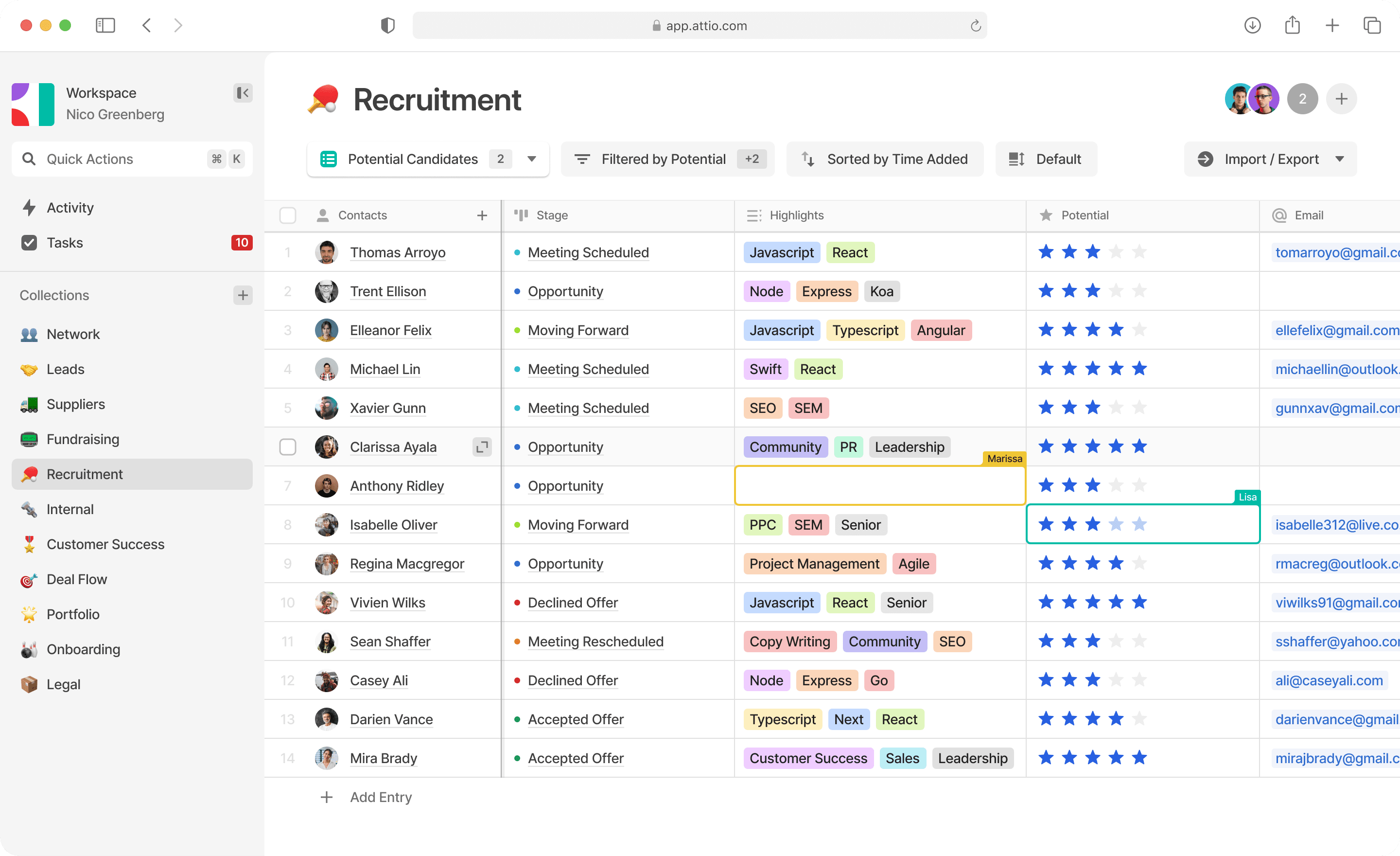Add a collaborator with the round plus button

1341,99
